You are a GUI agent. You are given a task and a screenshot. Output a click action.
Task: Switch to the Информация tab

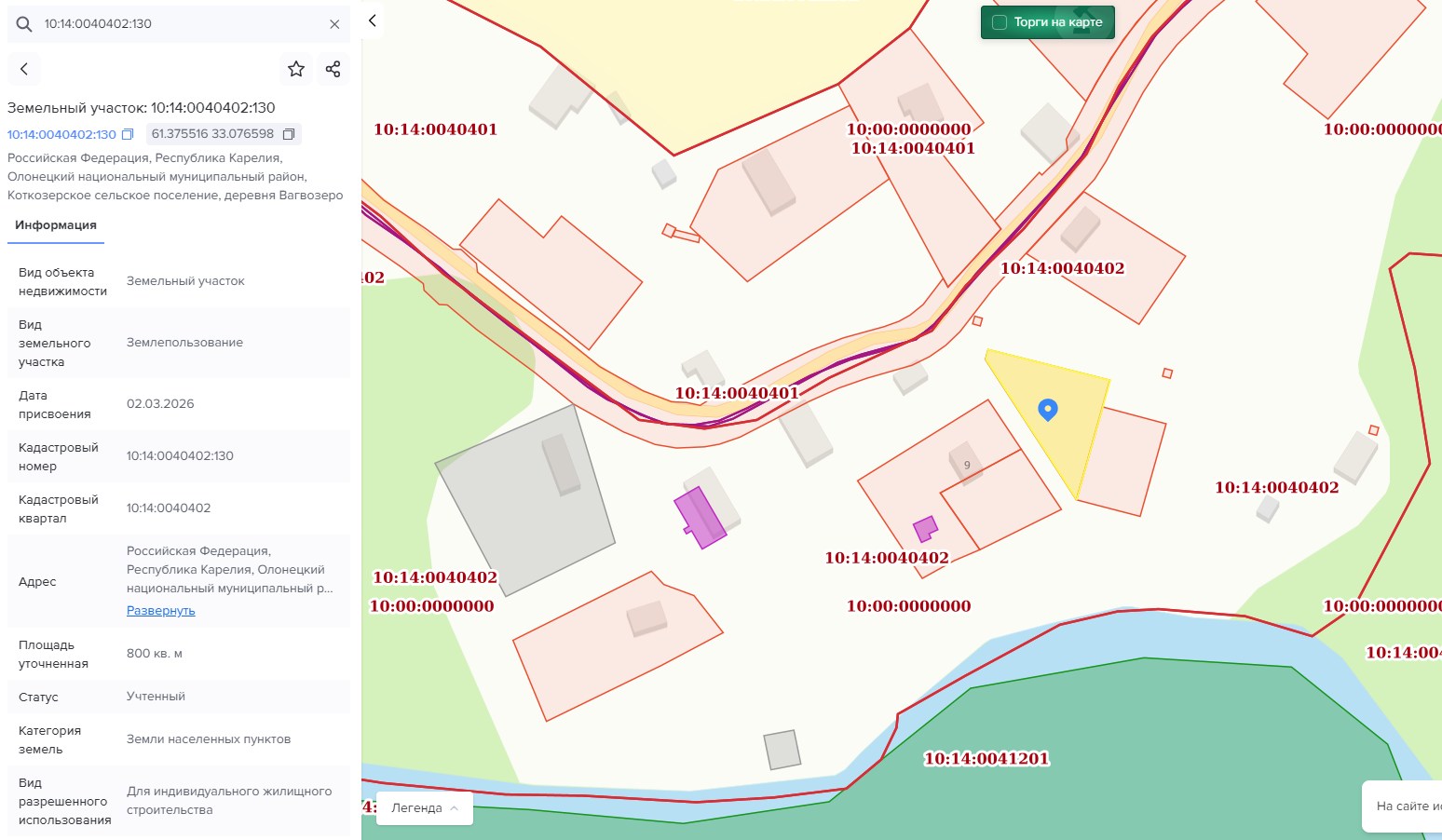[56, 225]
